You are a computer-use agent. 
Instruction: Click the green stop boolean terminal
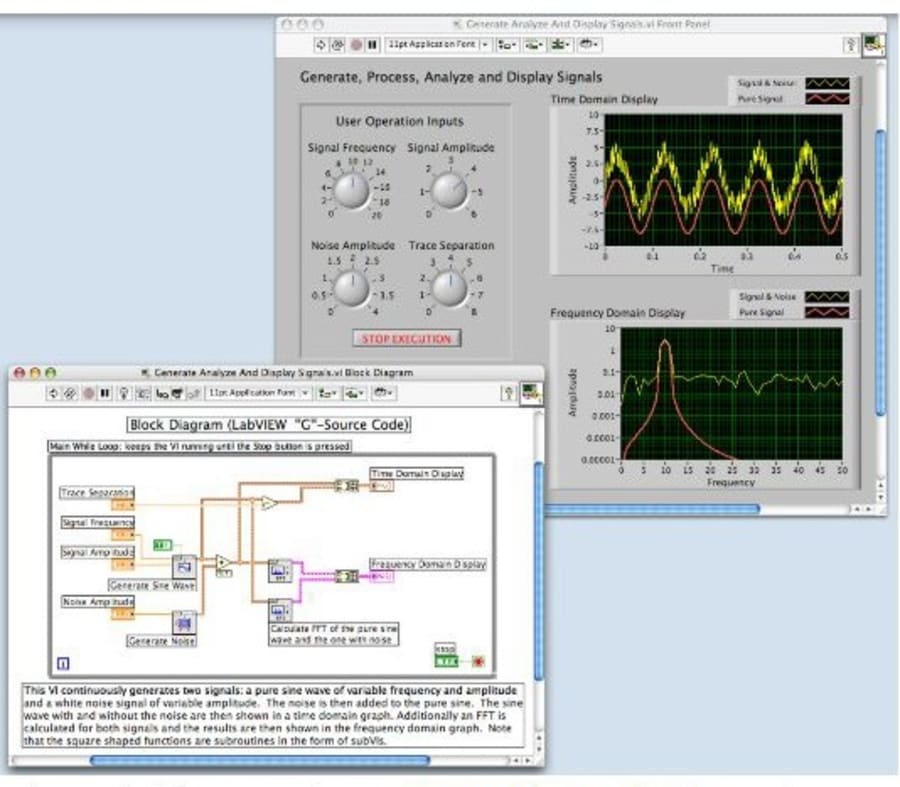tap(447, 661)
